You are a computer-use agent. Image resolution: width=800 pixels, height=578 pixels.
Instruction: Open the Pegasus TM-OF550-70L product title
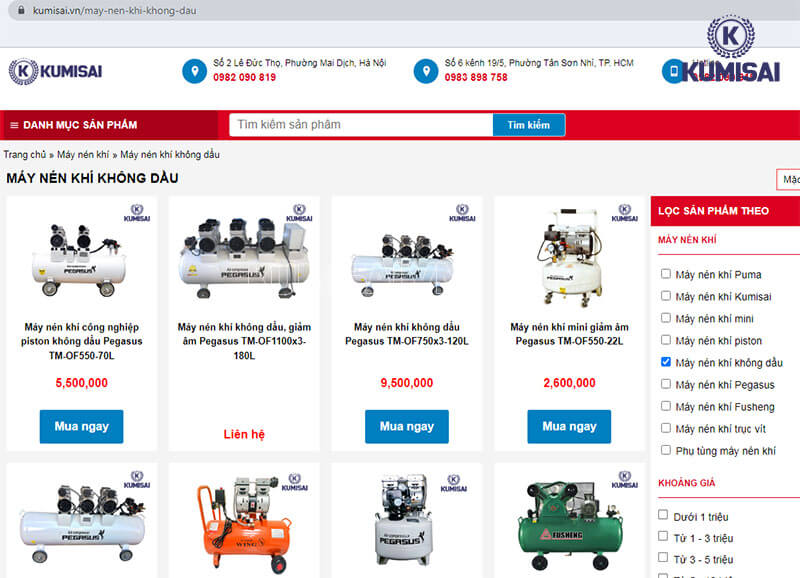[82, 341]
